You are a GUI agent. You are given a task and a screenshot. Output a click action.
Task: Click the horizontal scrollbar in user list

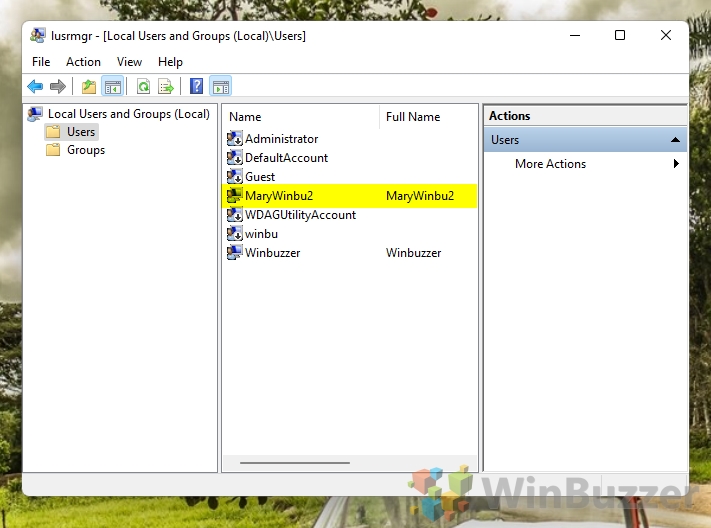click(295, 463)
